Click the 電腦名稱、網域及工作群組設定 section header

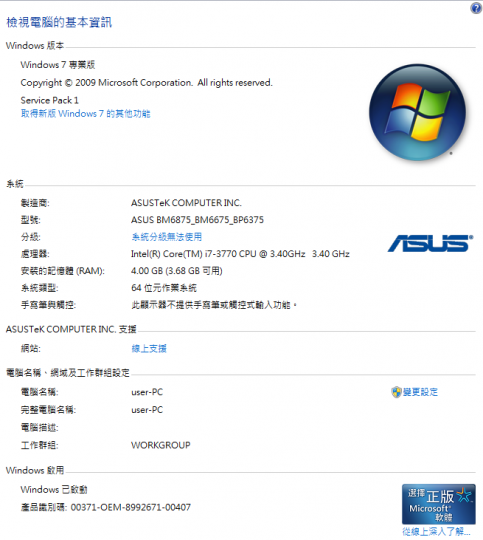68,373
